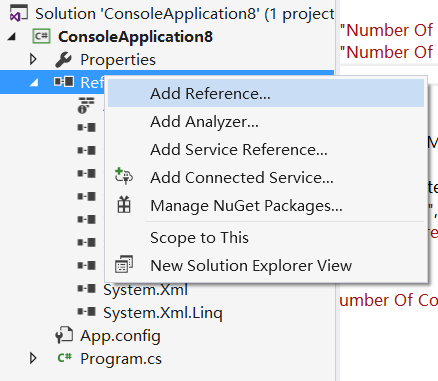Click the Add Connected Service plug icon

tap(124, 176)
